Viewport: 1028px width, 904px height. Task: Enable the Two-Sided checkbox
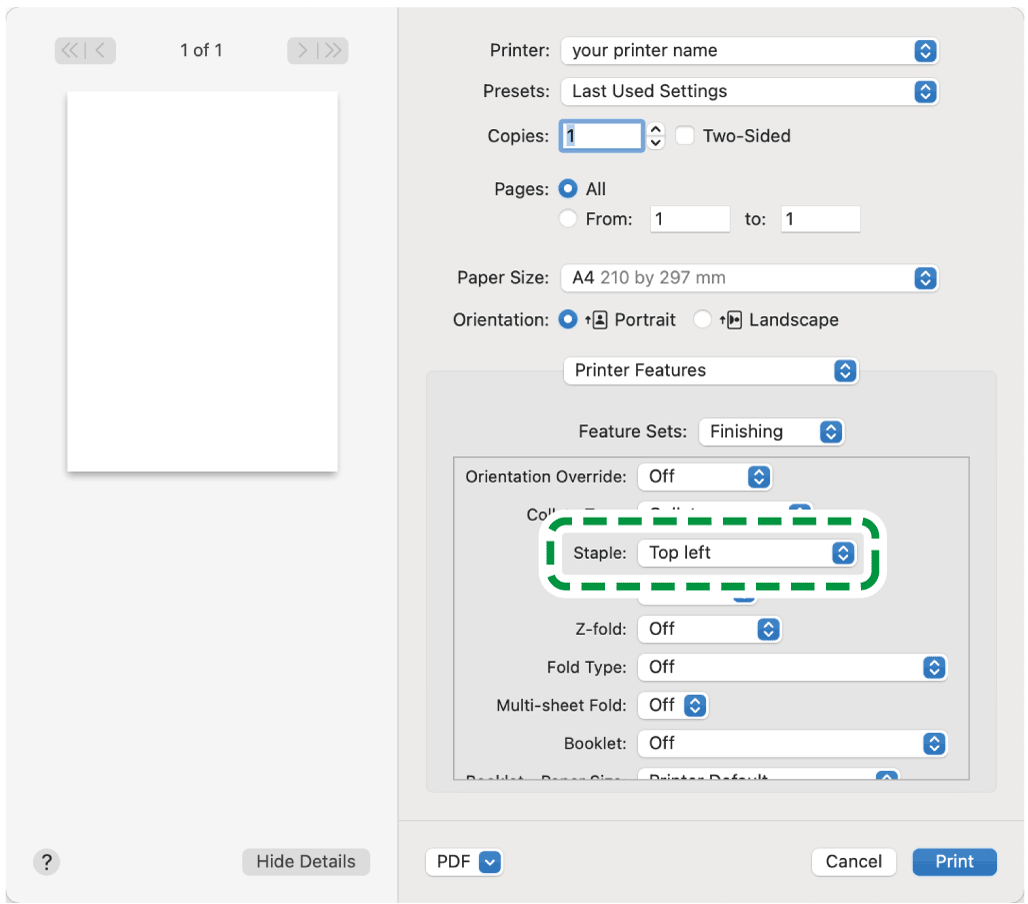[x=685, y=136]
